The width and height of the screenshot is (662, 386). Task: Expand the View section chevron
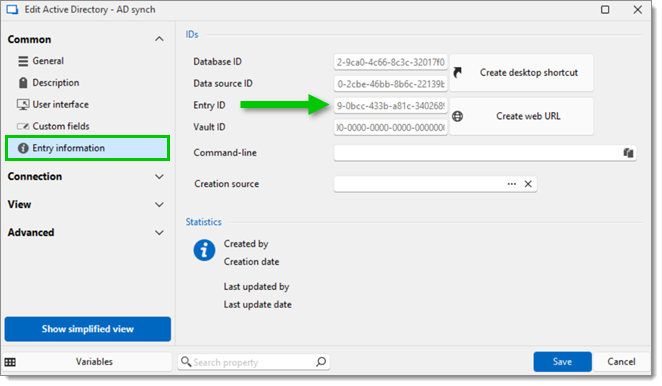(159, 205)
